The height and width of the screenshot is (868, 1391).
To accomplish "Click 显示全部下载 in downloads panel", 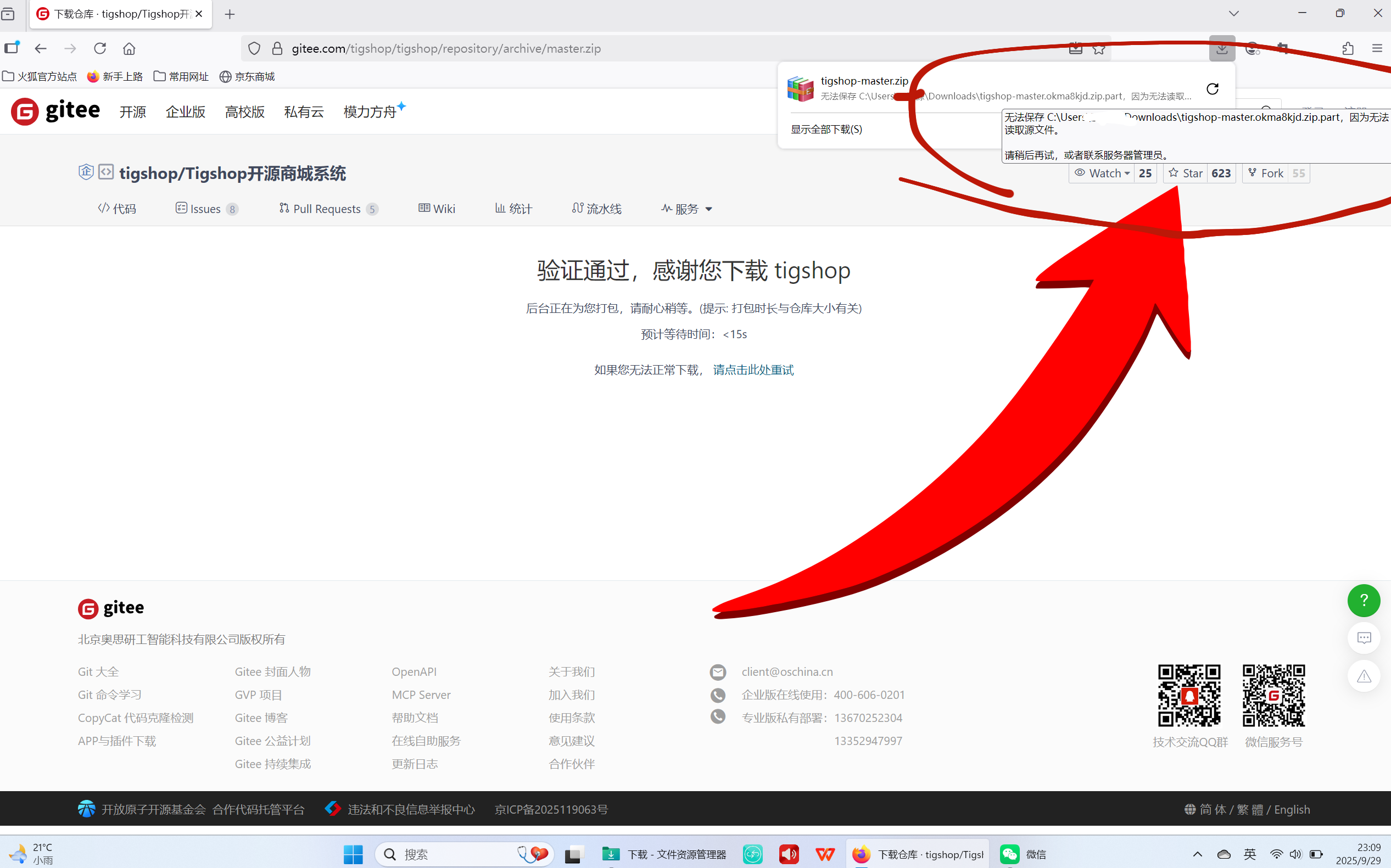I will click(x=826, y=129).
